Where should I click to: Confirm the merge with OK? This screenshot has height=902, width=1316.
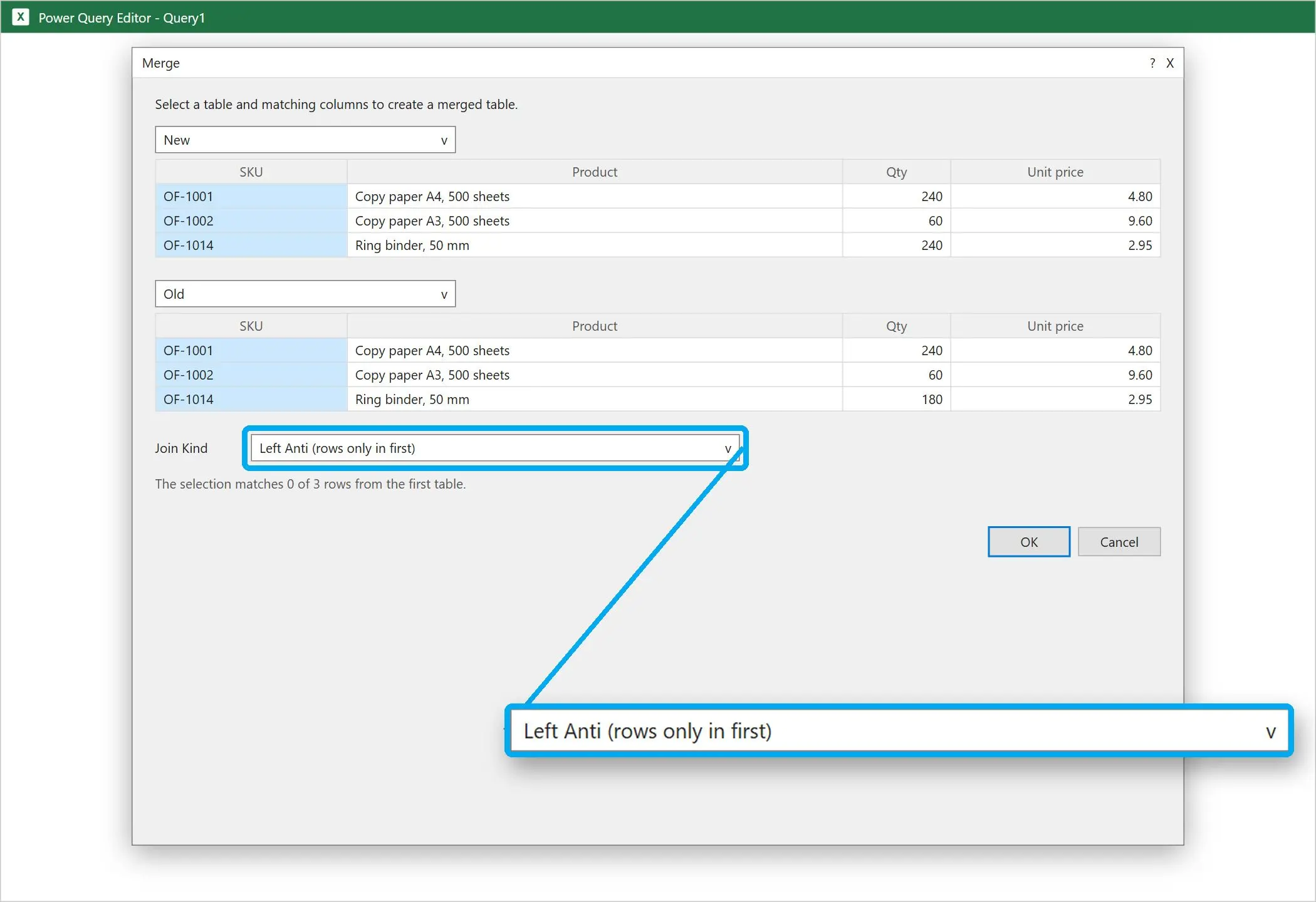point(1029,542)
